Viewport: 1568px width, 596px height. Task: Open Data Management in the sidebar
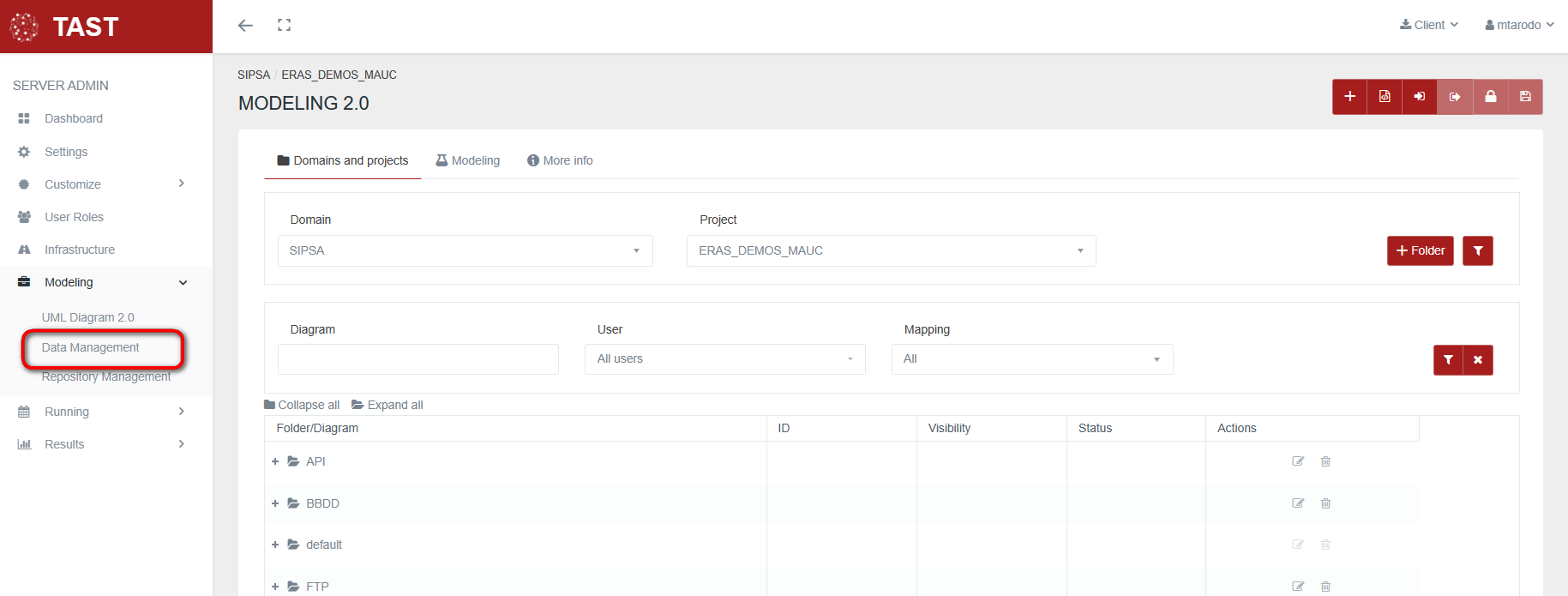pyautogui.click(x=90, y=347)
